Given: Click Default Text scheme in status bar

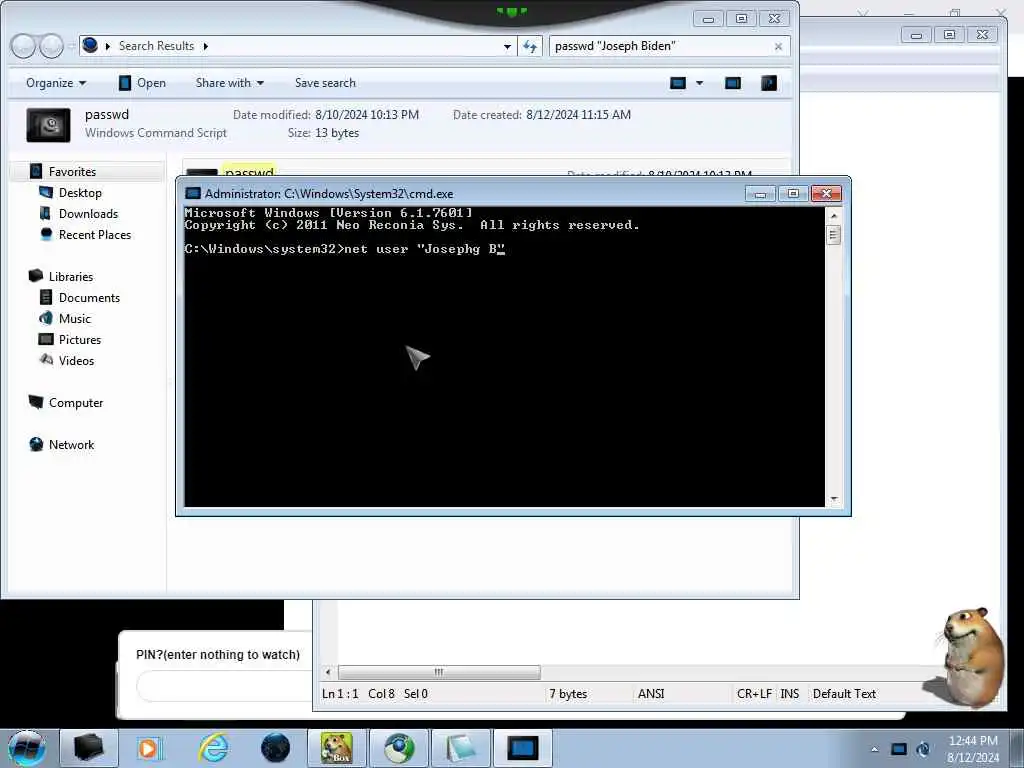Looking at the screenshot, I should [844, 694].
